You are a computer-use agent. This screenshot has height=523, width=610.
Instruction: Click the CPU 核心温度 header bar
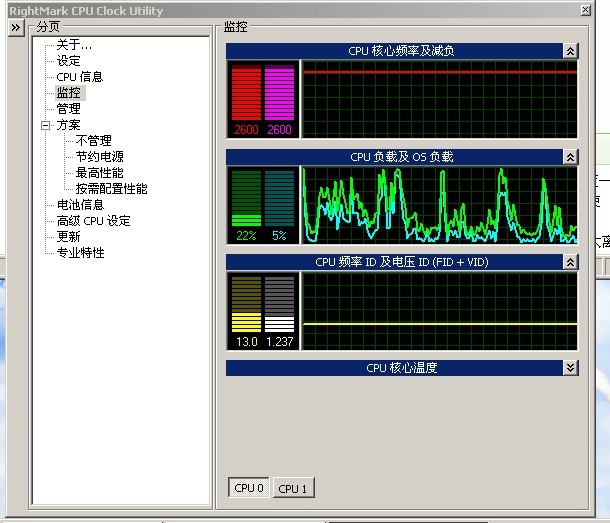coord(394,368)
